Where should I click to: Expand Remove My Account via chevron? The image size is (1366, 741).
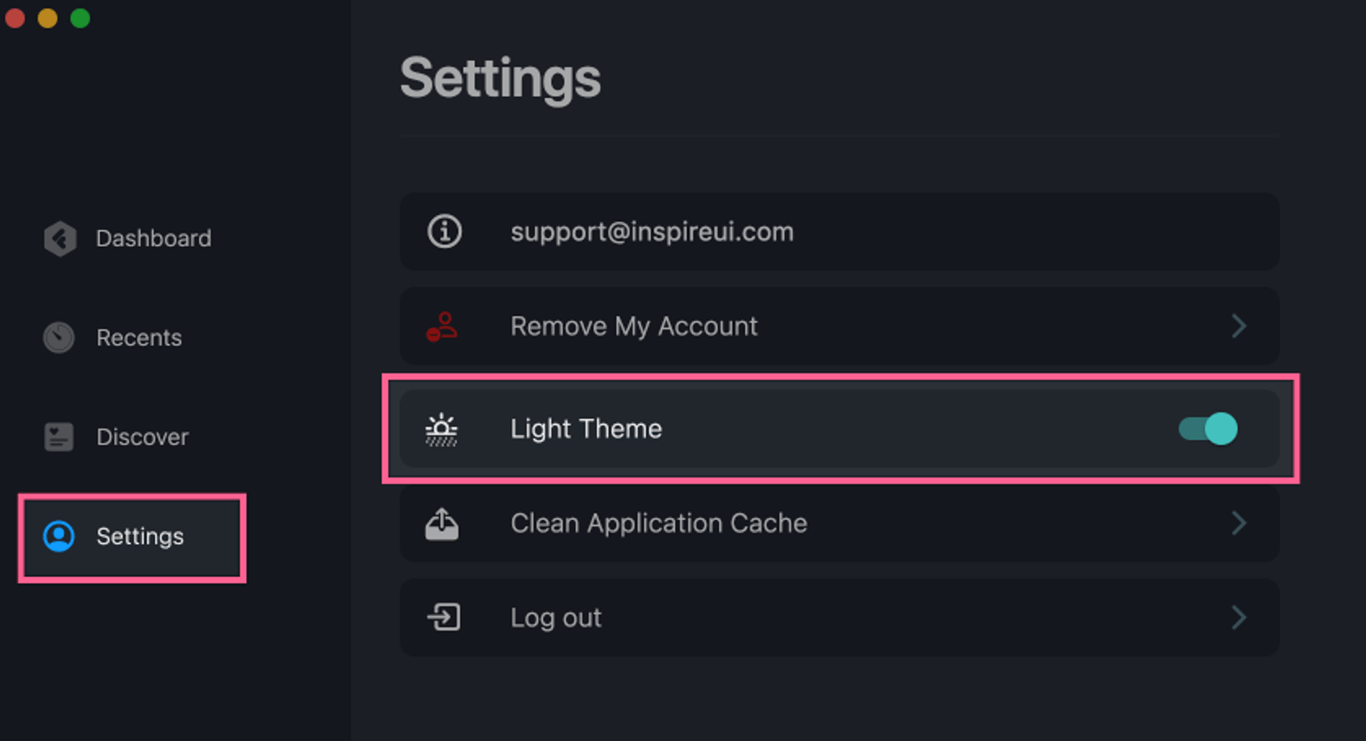pos(1239,326)
